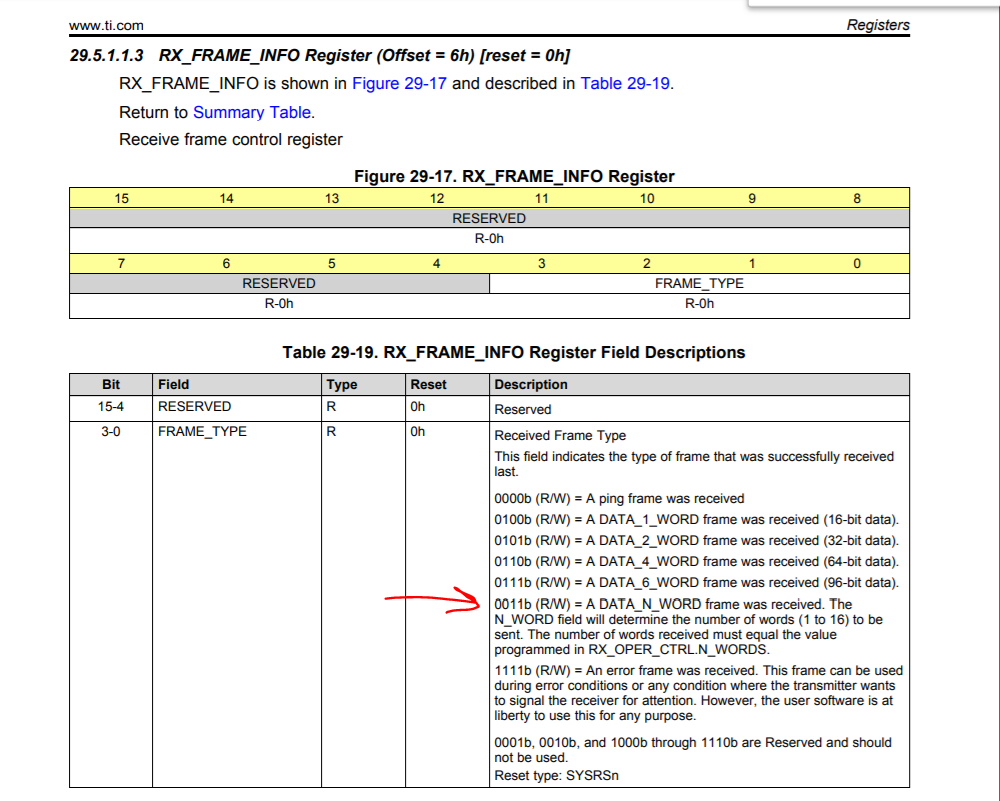Click the '0000b (R/W) = A ping frame' line
The width and height of the screenshot is (1000, 801).
click(619, 499)
